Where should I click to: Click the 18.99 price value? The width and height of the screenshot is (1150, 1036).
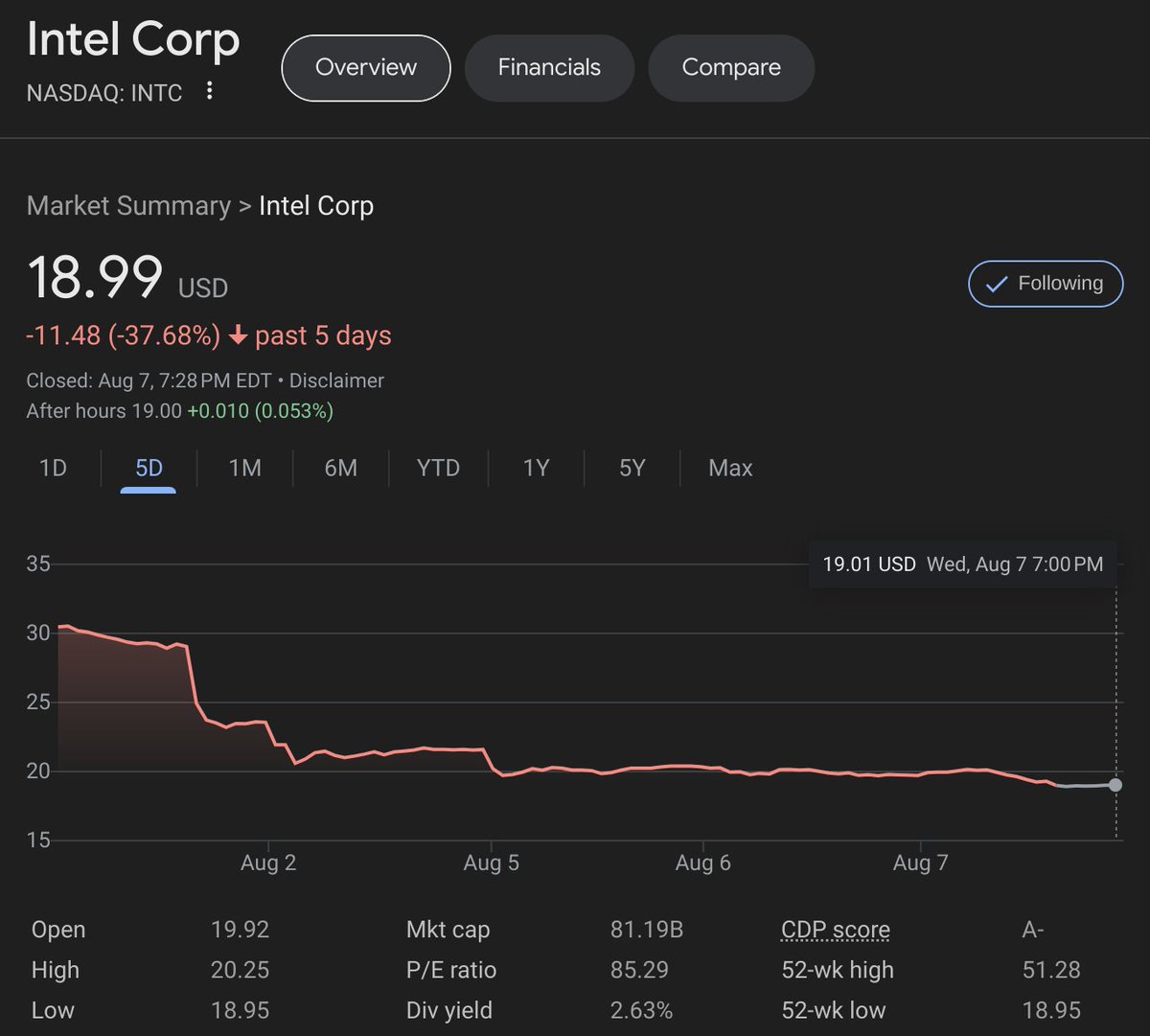click(x=95, y=278)
